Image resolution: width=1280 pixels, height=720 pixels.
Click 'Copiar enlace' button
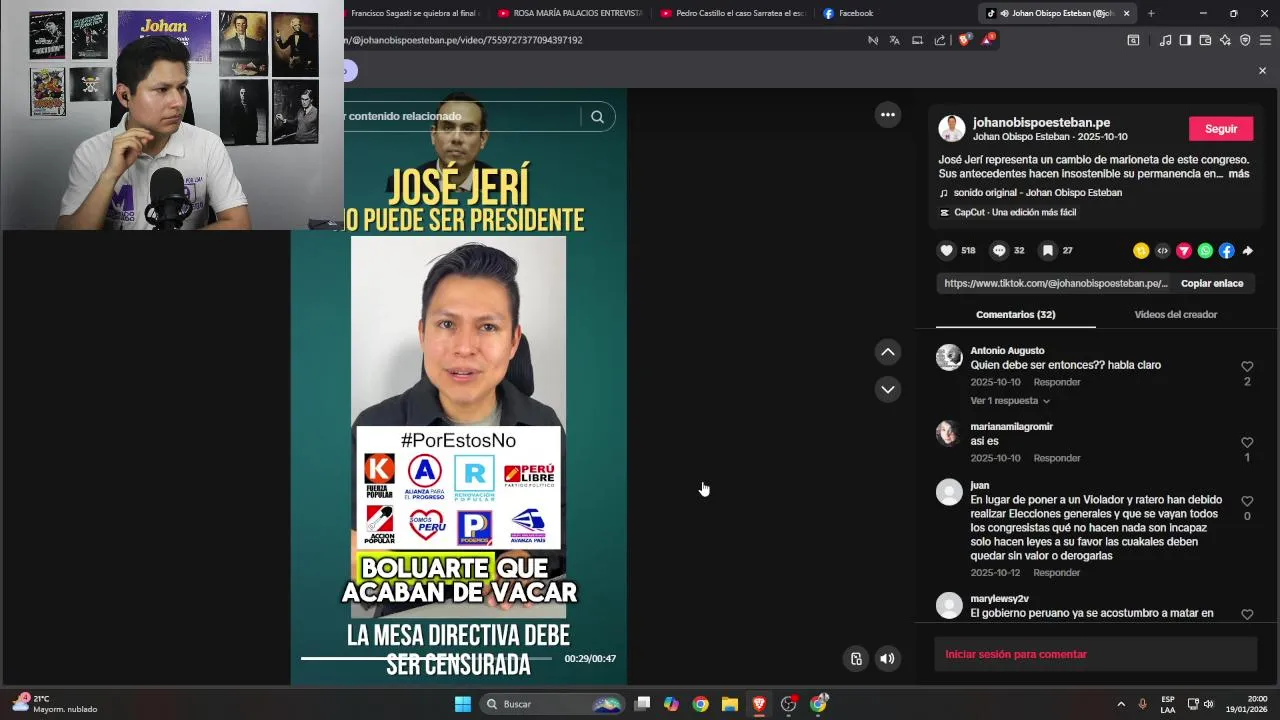point(1212,283)
